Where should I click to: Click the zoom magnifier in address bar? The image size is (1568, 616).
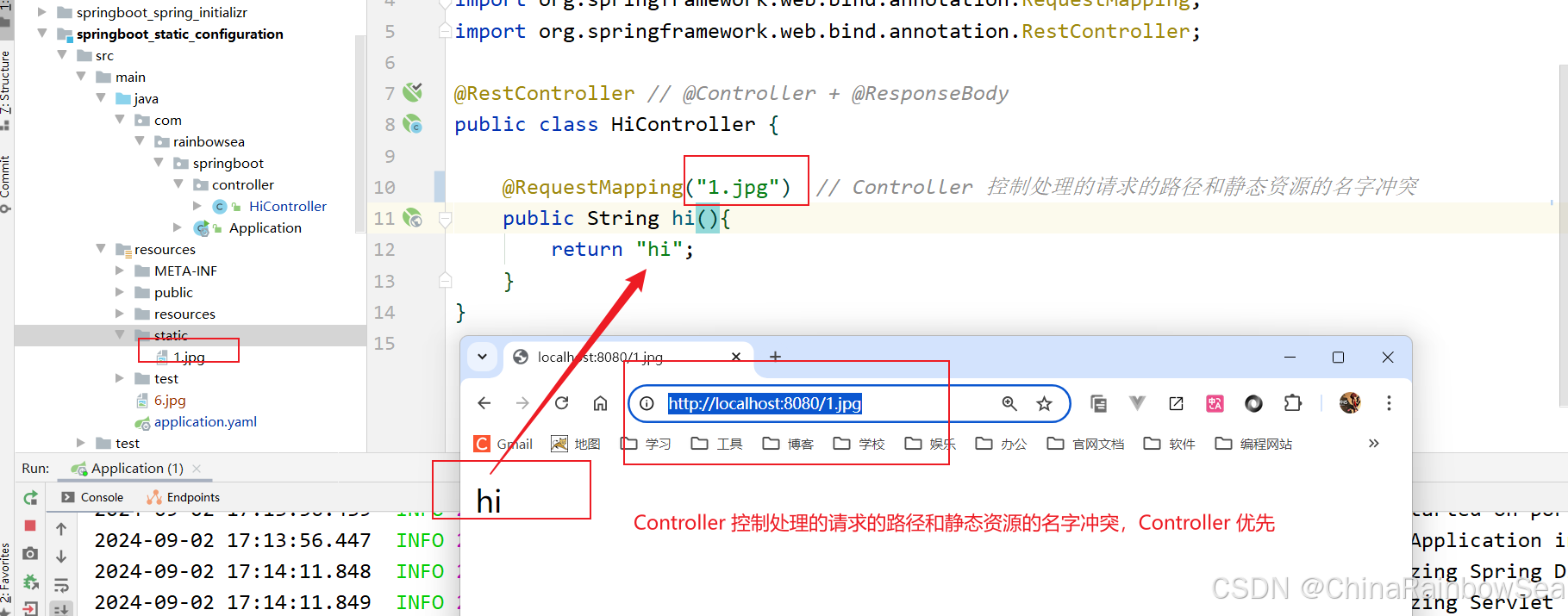coord(1009,403)
